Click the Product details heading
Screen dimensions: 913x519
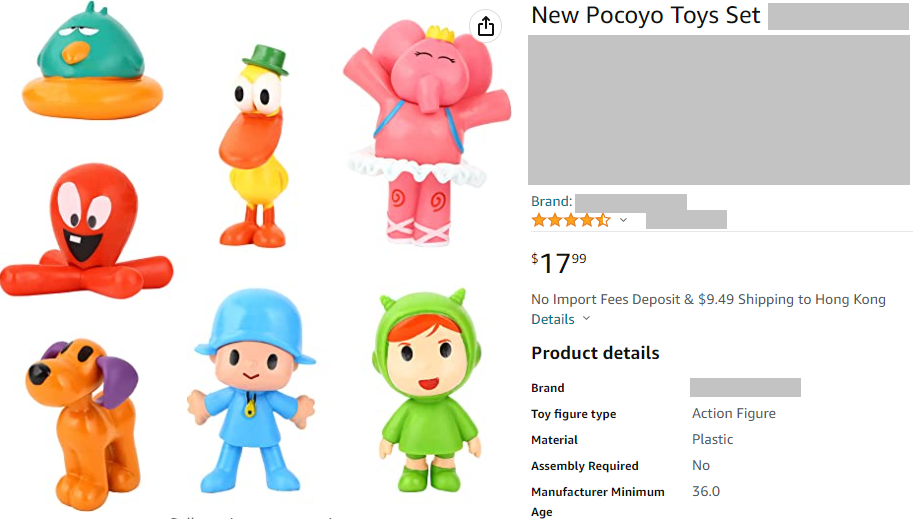pyautogui.click(x=595, y=353)
